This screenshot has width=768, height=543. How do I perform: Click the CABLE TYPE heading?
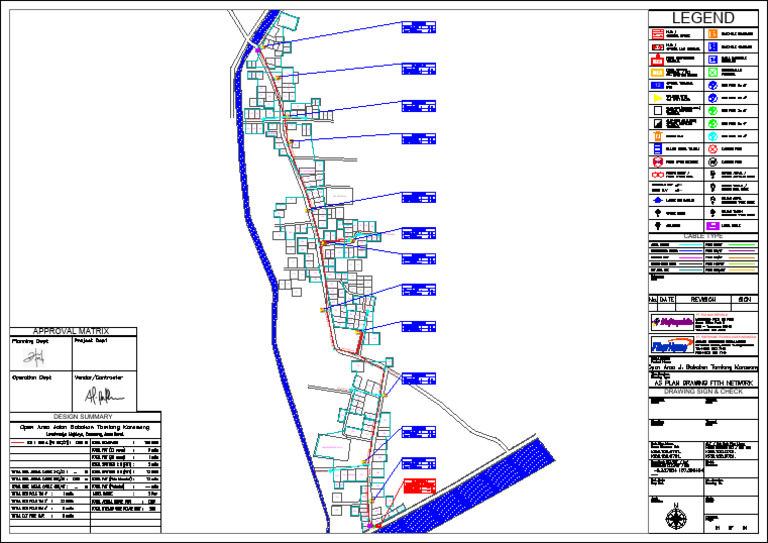pyautogui.click(x=703, y=236)
